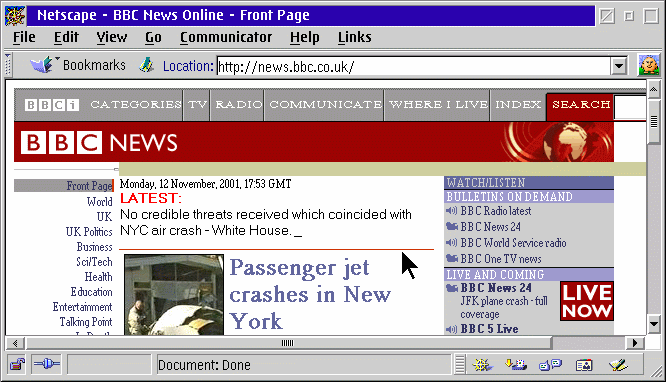Open Composer pen icon in component bar
666x382 pixels.
point(618,365)
